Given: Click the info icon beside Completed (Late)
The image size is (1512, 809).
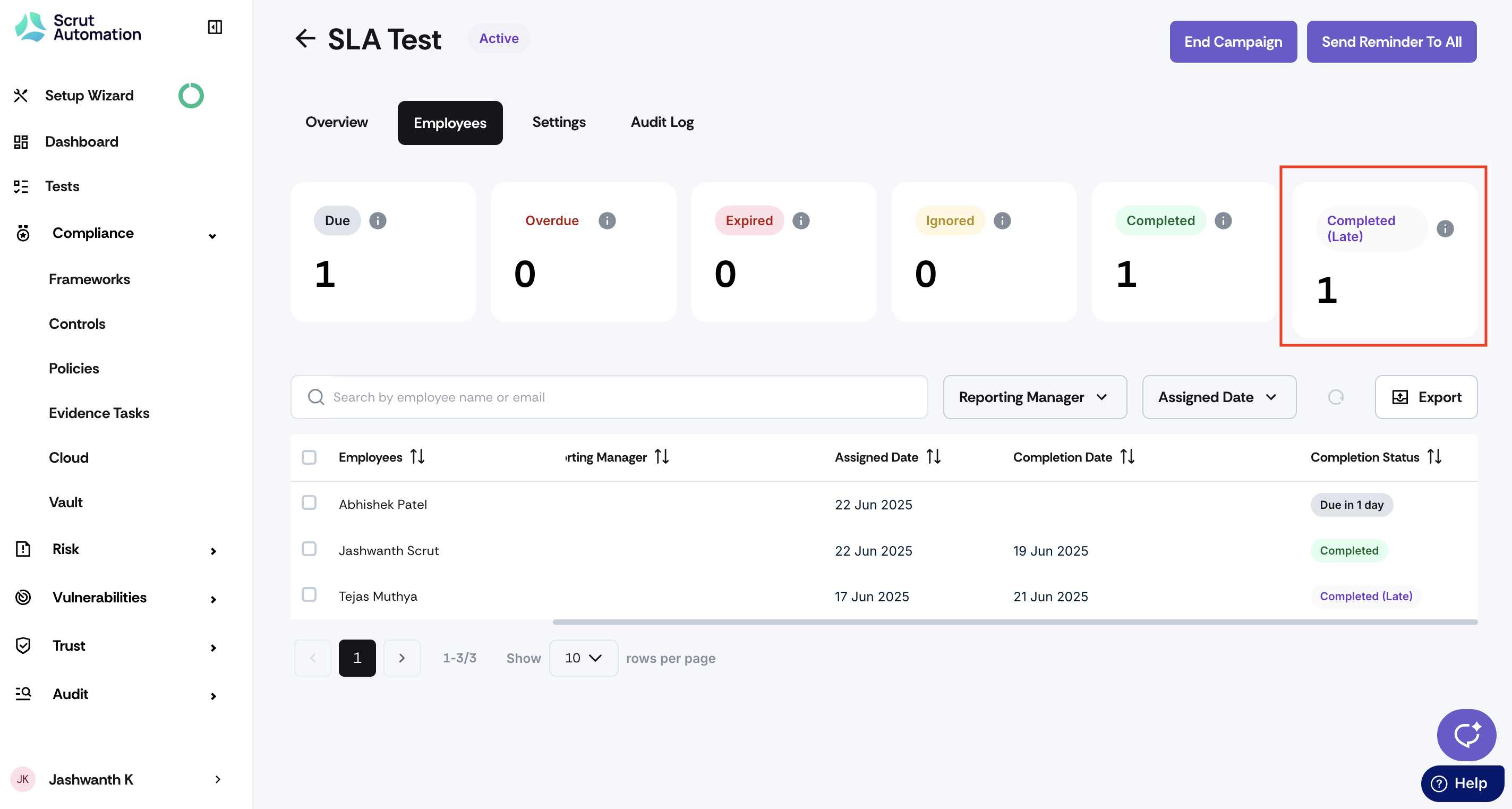Looking at the screenshot, I should pos(1445,228).
